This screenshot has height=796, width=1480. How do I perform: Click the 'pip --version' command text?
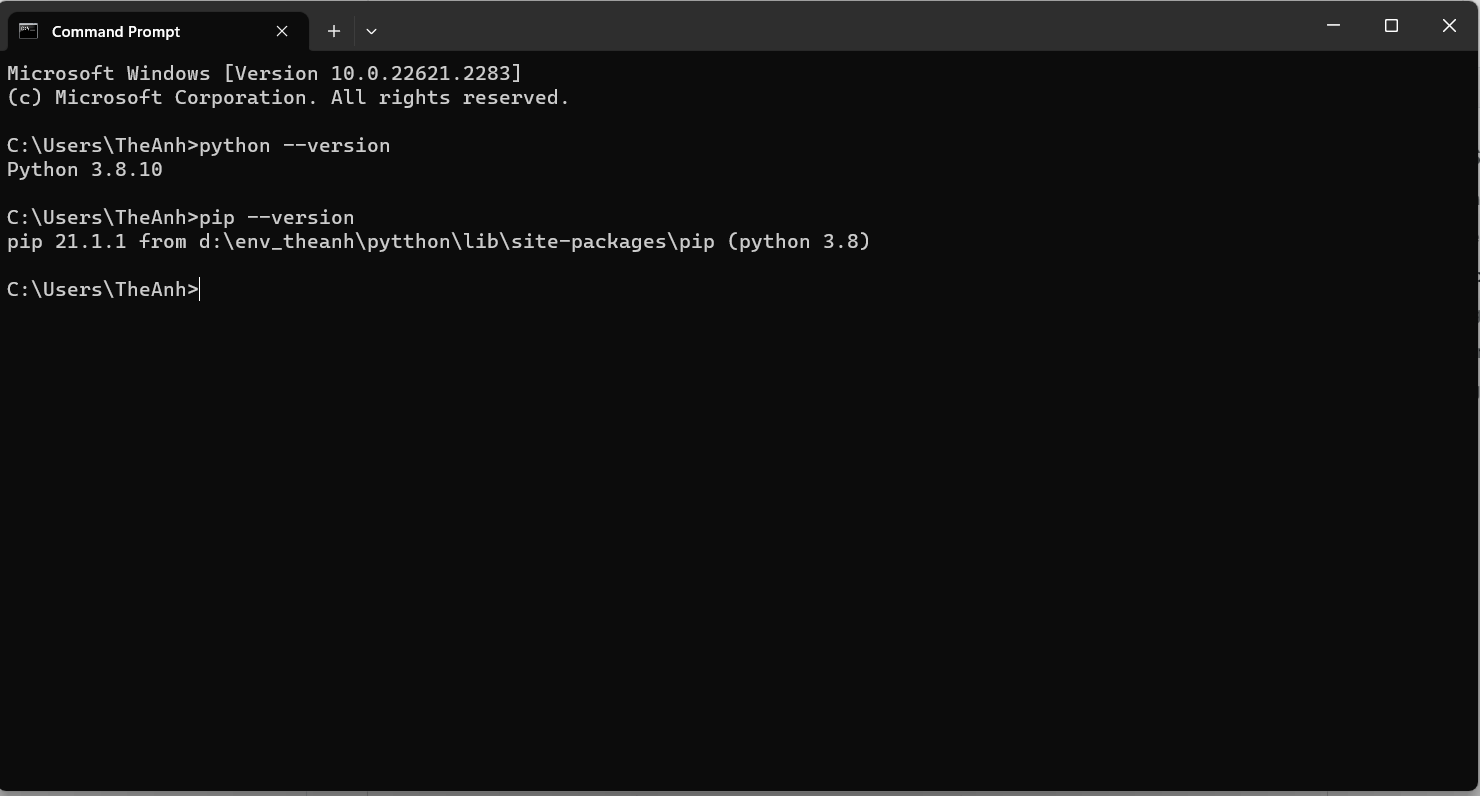(x=276, y=218)
